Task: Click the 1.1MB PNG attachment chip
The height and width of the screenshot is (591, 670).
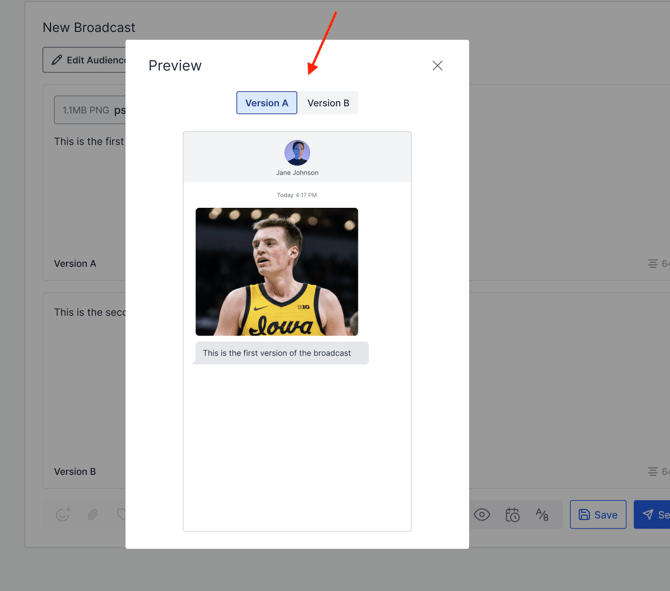Action: click(90, 110)
